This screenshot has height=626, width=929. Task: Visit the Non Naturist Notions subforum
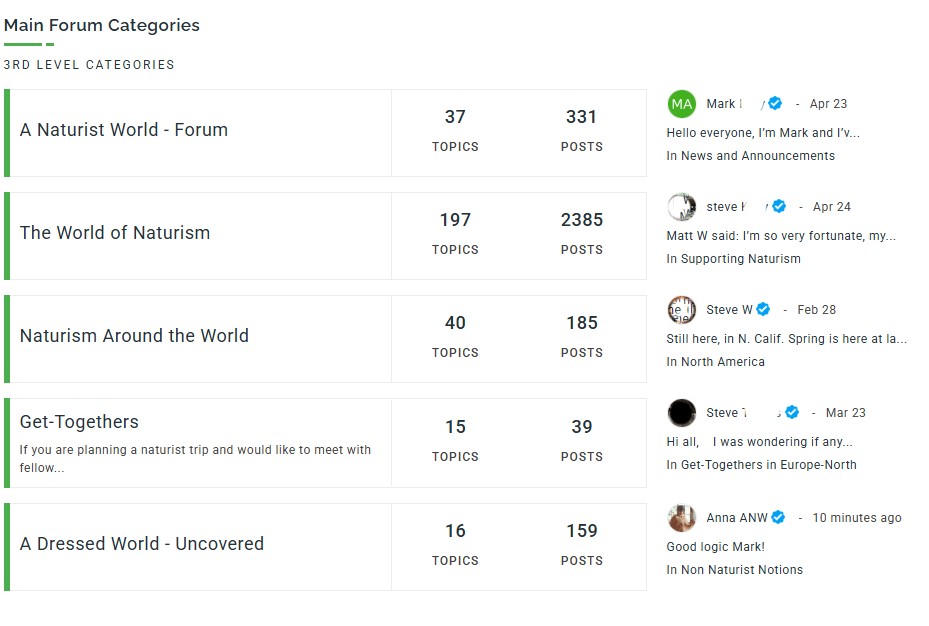(742, 570)
